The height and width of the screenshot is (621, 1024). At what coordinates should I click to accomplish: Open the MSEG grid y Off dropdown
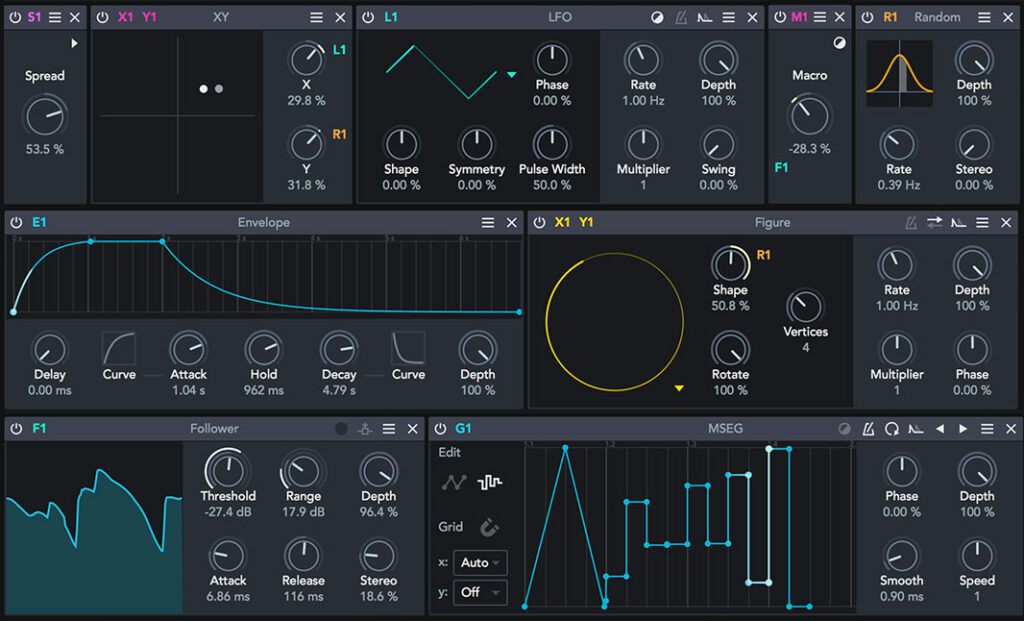(480, 592)
